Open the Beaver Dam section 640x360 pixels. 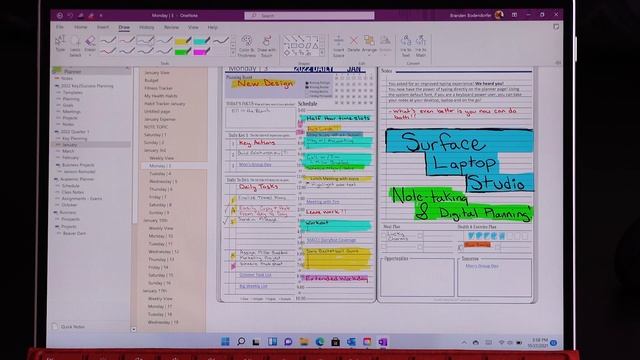[74, 233]
